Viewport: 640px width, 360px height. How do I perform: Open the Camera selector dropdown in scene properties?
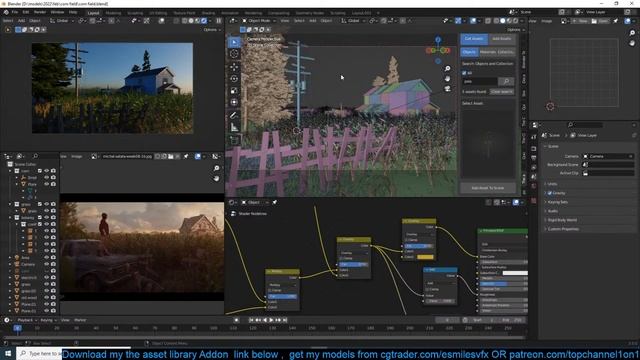(x=608, y=156)
